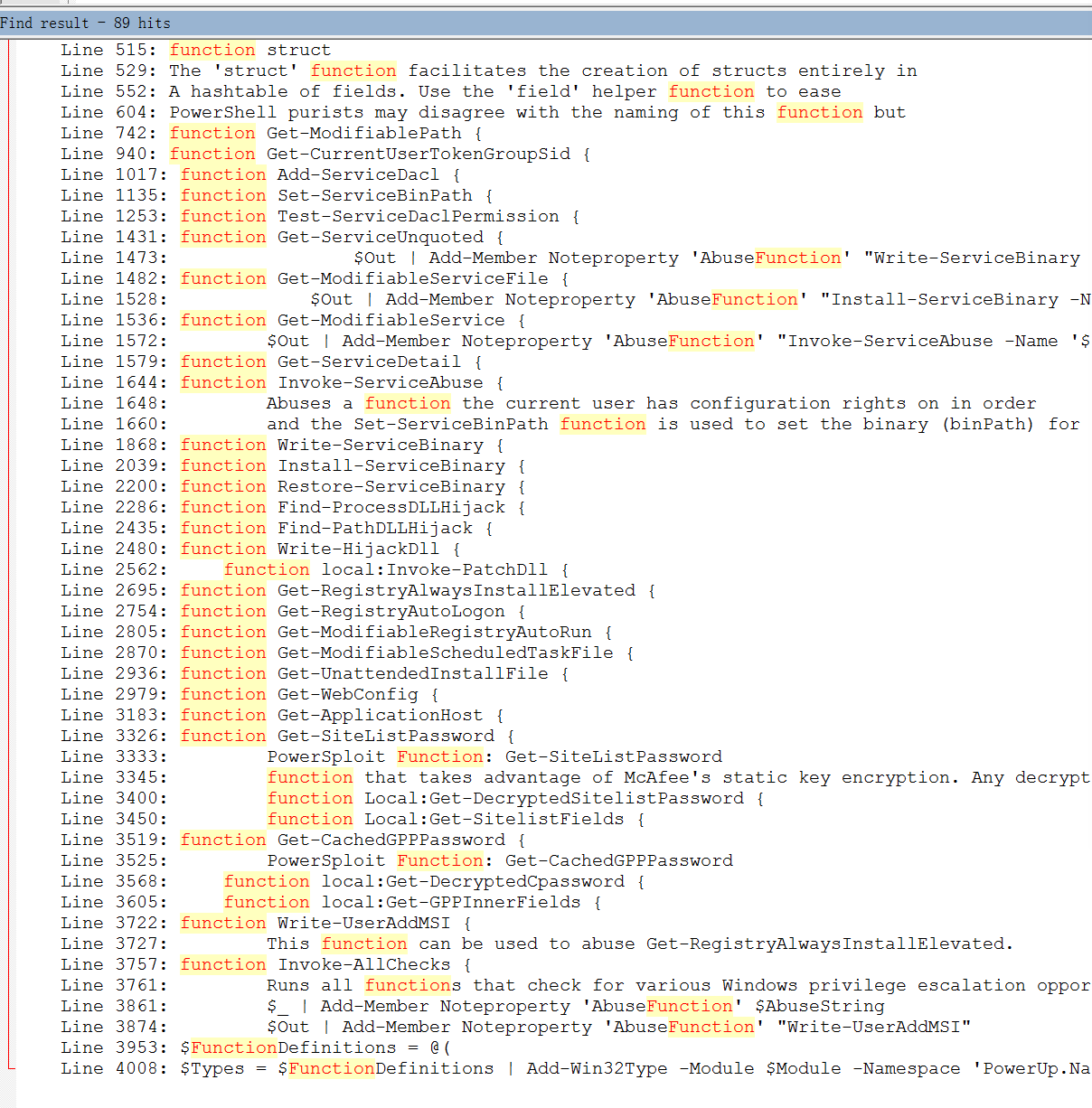The width and height of the screenshot is (1092, 1108).
Task: Go to Line 2695 Get-RegistryAlwaysInstallElevated function
Action: 358,590
